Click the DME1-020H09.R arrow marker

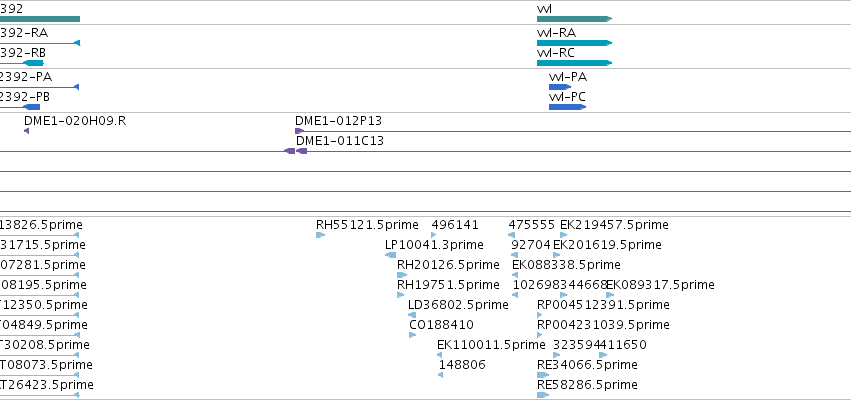pos(27,131)
